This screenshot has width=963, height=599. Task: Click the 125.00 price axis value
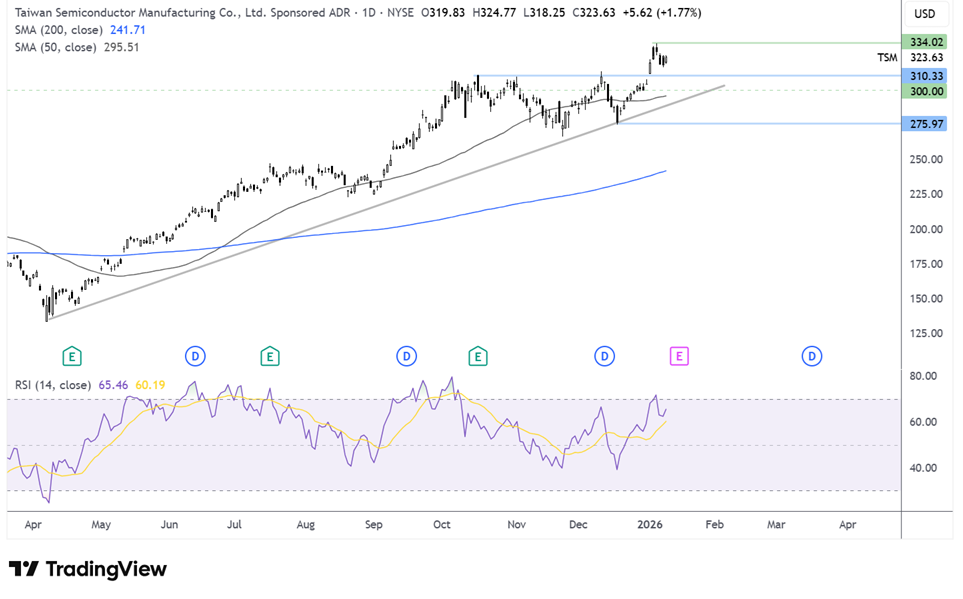coord(926,334)
